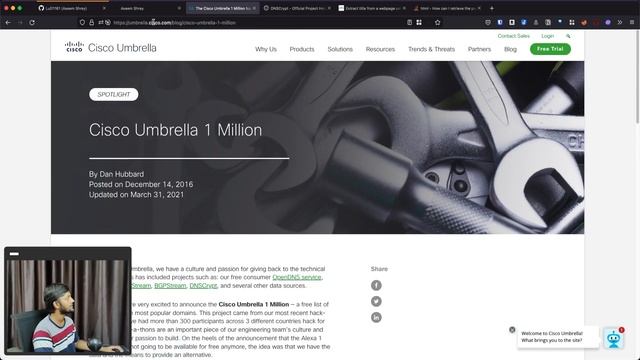Image resolution: width=640 pixels, height=360 pixels.
Task: Open the chatbot robot icon
Action: pos(613,339)
